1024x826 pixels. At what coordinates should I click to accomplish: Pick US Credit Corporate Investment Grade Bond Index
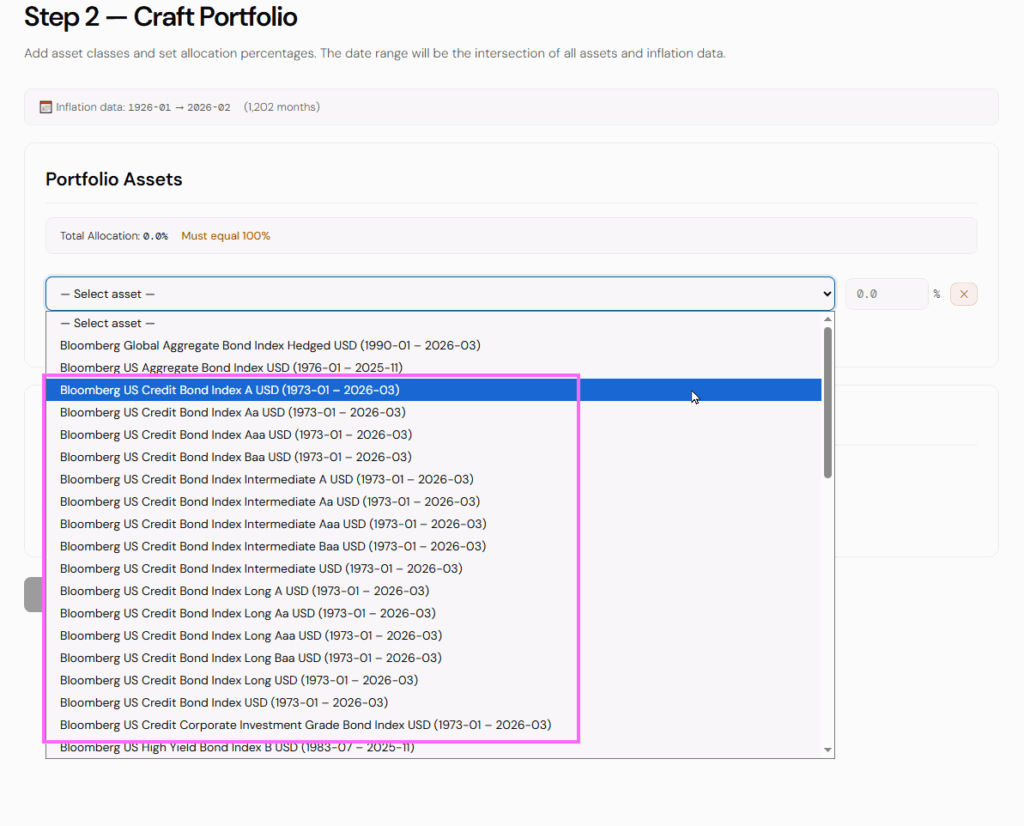click(x=305, y=725)
